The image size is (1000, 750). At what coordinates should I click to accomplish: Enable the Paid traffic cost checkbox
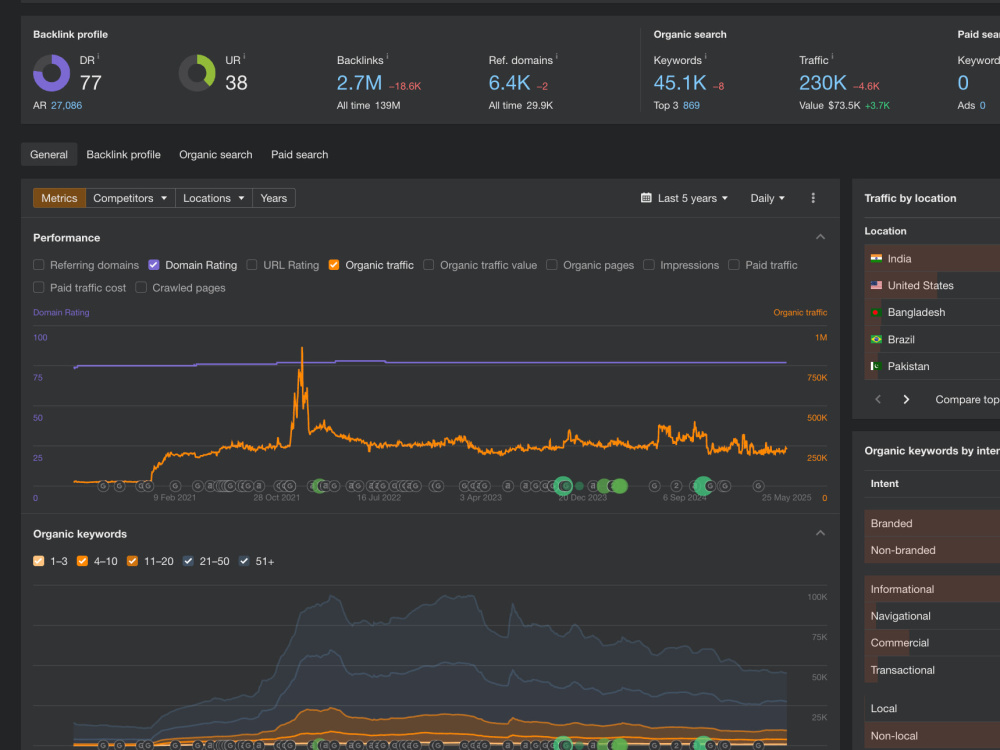pyautogui.click(x=39, y=288)
